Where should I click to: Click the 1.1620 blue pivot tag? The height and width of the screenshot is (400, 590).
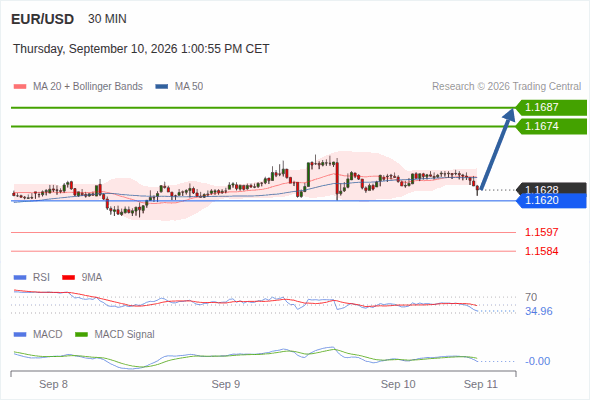(x=551, y=201)
